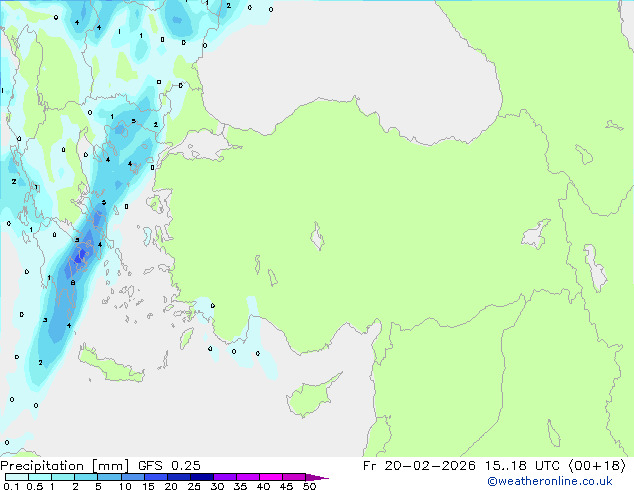Click the legend label '0.5'
Viewport: 634px width, 490px height.
click(34, 486)
